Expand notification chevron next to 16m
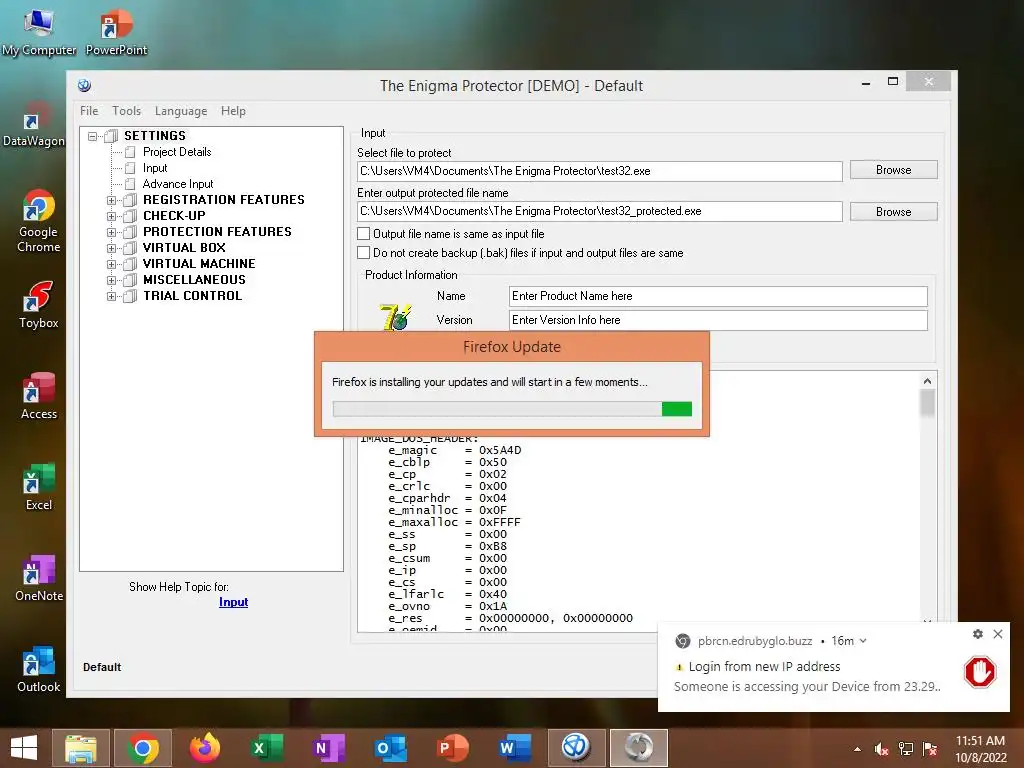The width and height of the screenshot is (1024, 768). tap(863, 641)
